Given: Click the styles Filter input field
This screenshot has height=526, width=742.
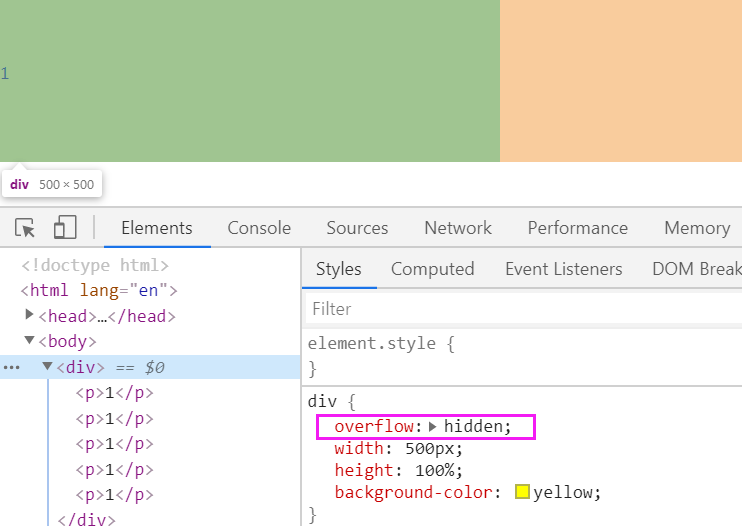Looking at the screenshot, I should tap(524, 309).
